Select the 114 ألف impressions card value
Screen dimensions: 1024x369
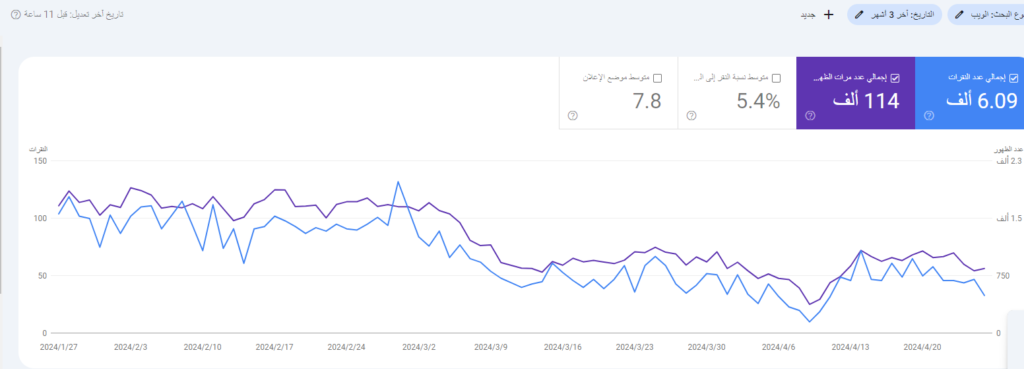[866, 101]
